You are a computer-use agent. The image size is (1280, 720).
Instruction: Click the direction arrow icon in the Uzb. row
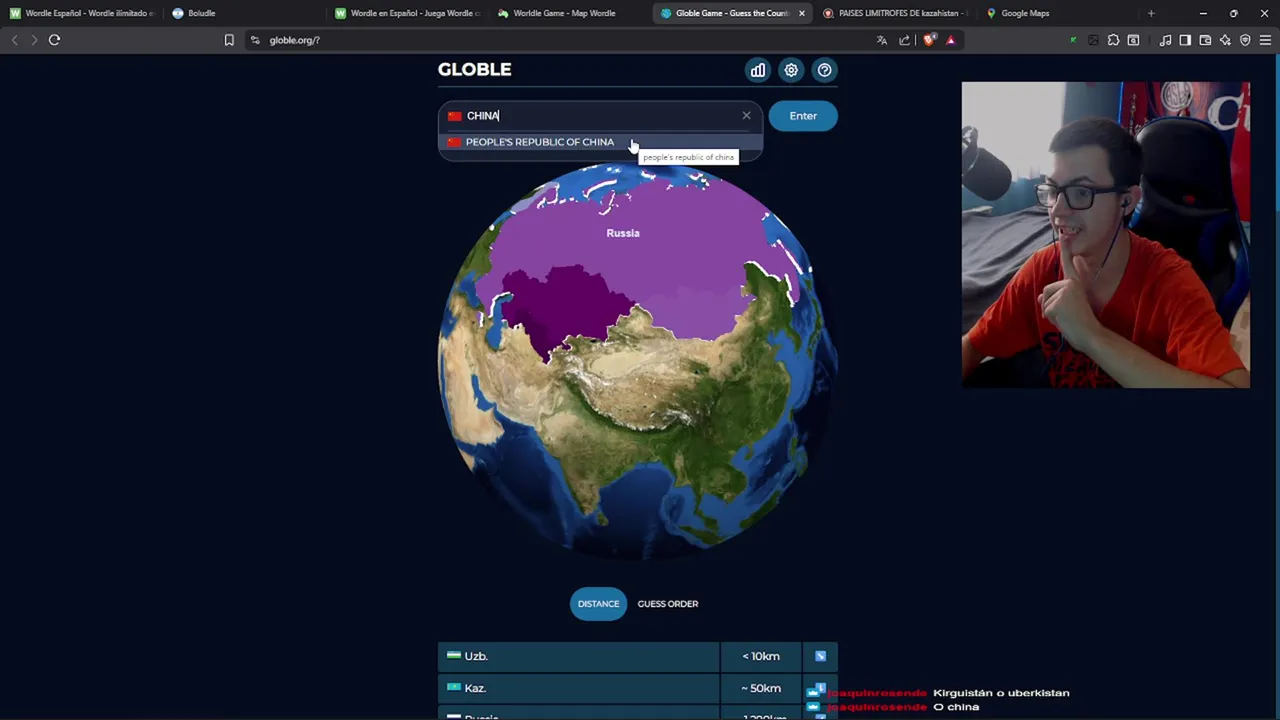tap(820, 656)
